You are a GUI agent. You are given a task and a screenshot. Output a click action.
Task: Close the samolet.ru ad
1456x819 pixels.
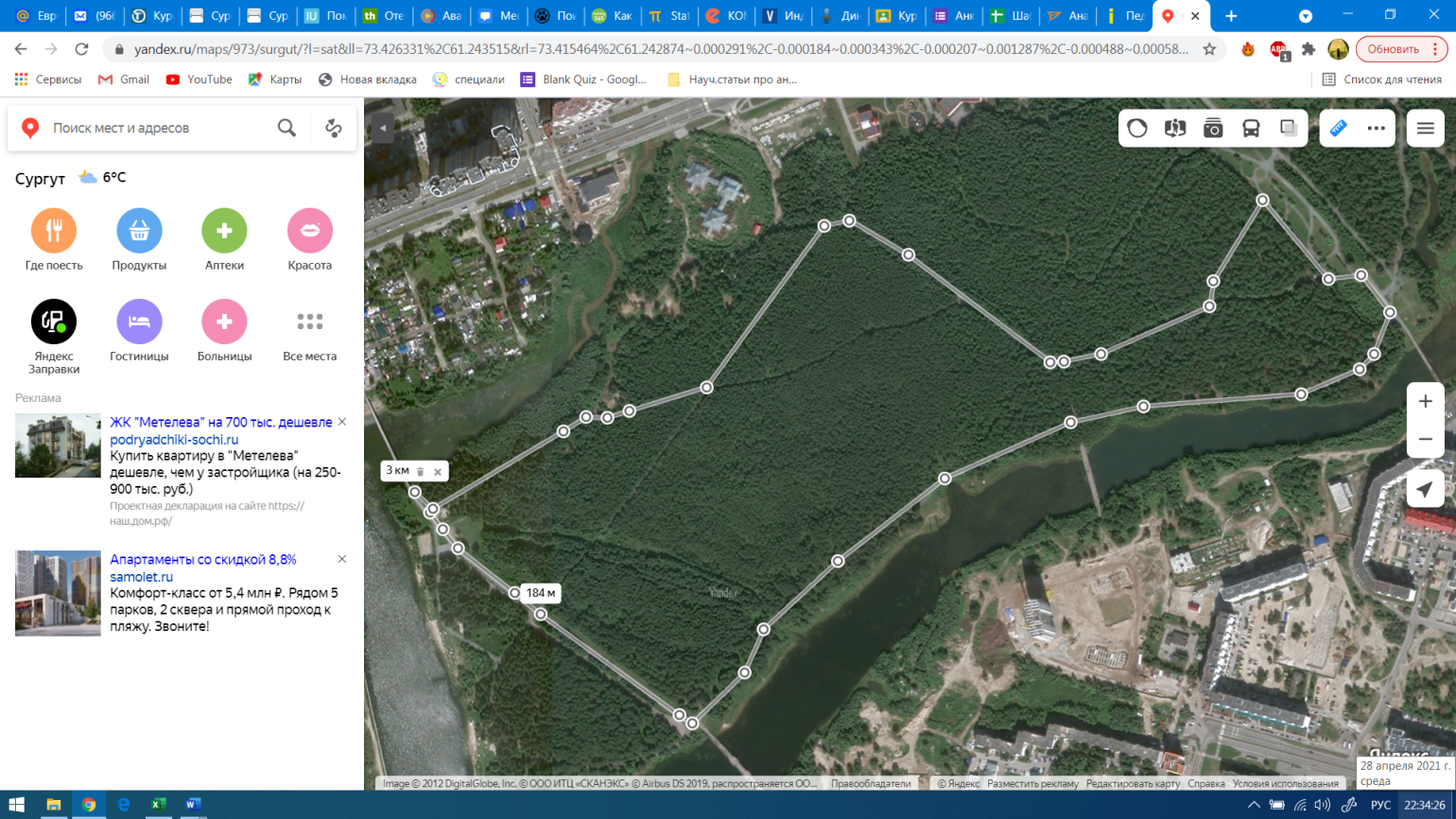click(x=342, y=560)
